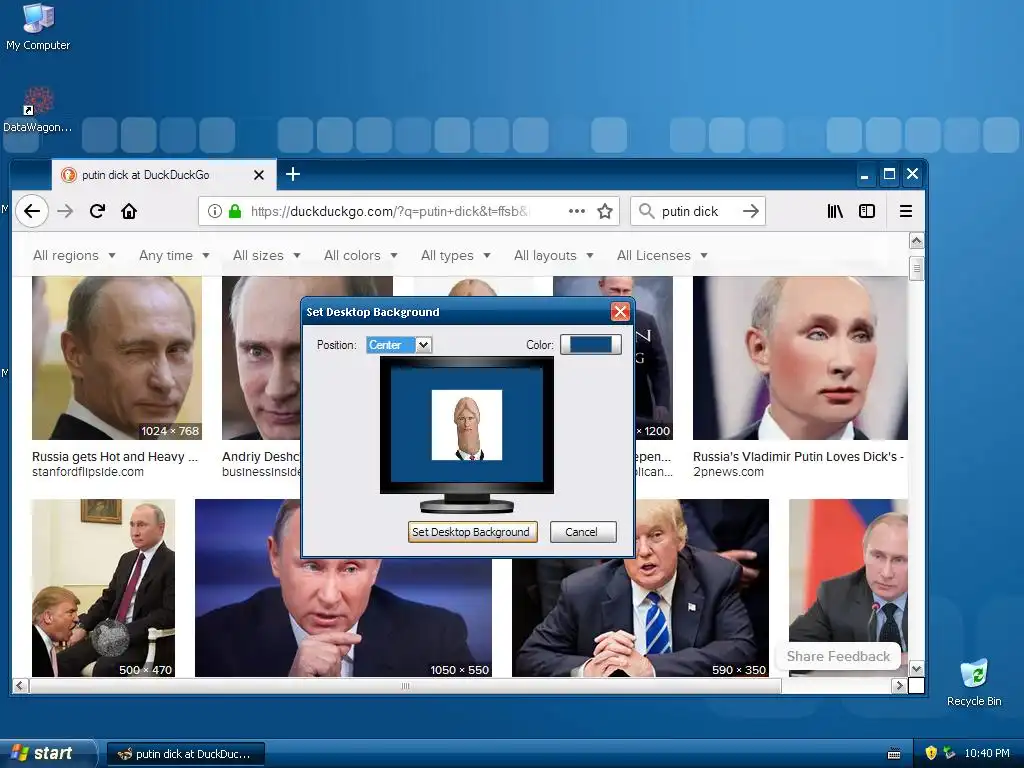Image resolution: width=1024 pixels, height=768 pixels.
Task: Expand the All types filter
Action: tap(455, 255)
